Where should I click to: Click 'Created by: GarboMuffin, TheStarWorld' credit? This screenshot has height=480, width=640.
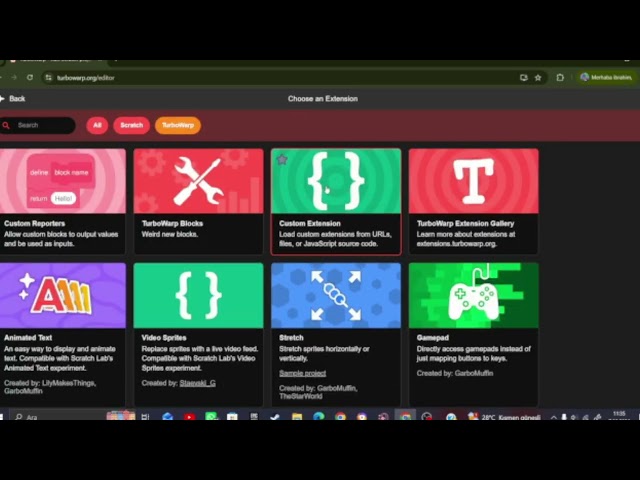pos(318,392)
